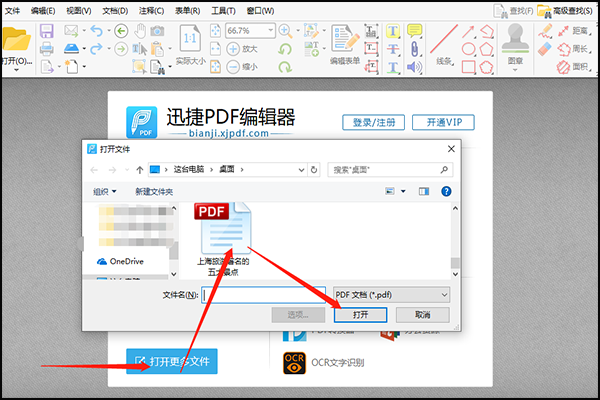Open the 文件 menu
600x400 pixels.
point(12,11)
